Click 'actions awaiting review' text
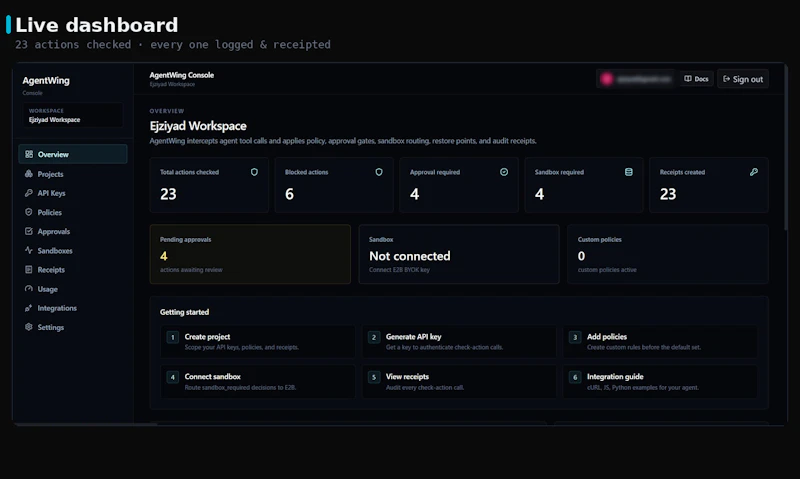800x479 pixels. [x=191, y=270]
